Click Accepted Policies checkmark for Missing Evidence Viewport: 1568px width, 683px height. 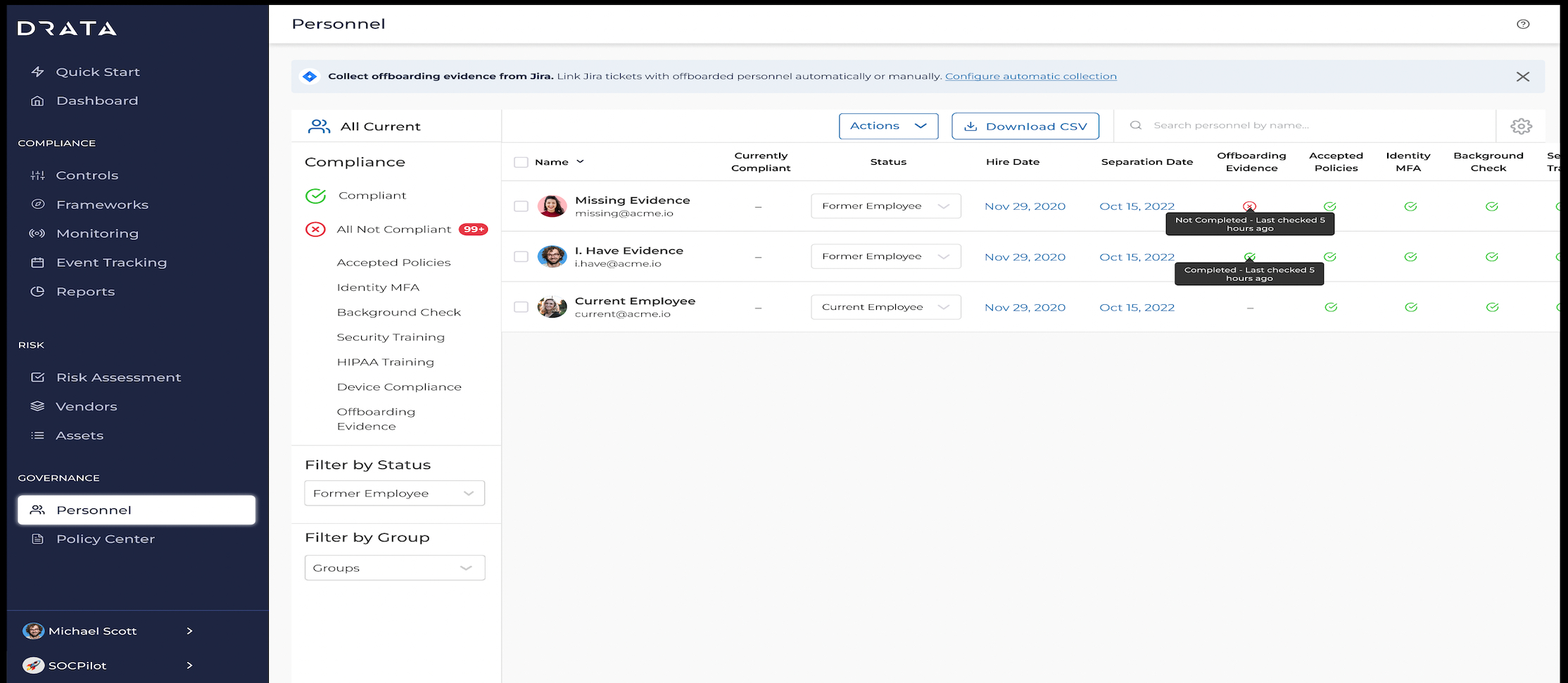1329,206
